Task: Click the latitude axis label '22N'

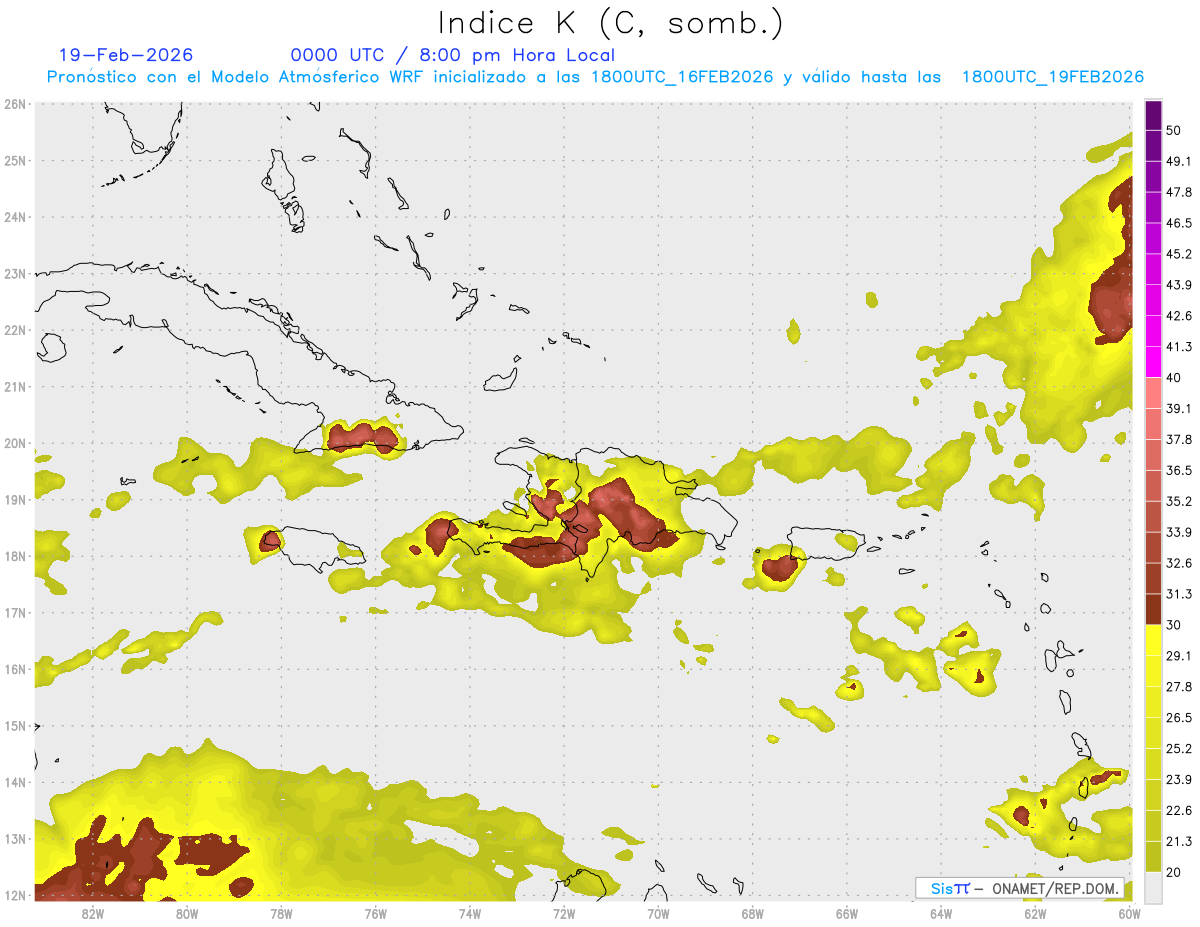Action: [x=15, y=330]
